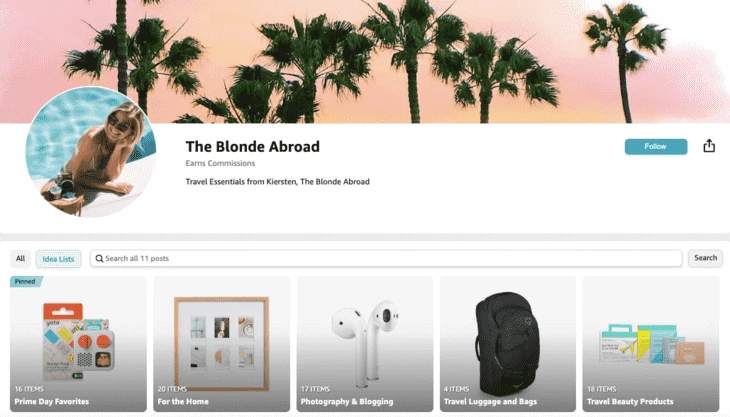Open the Travel Luggage and Bags list

pyautogui.click(x=508, y=344)
